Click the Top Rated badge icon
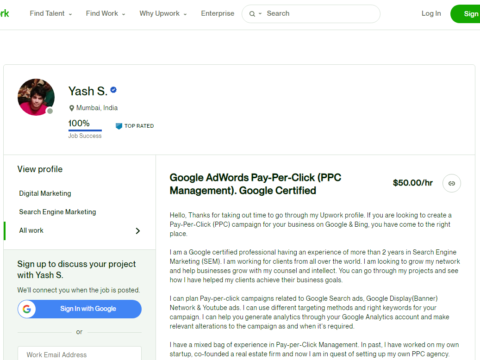Image resolution: width=480 pixels, height=360 pixels. [119, 126]
